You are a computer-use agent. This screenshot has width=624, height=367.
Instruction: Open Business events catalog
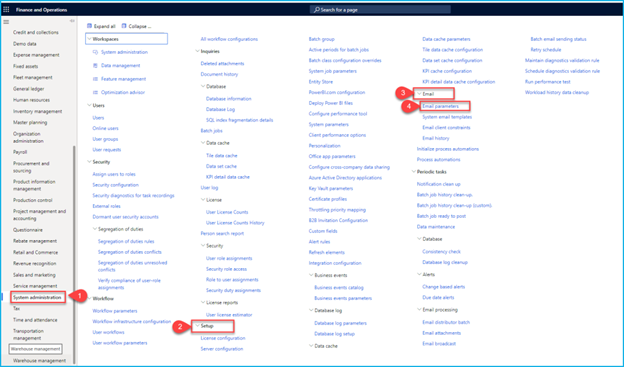click(339, 287)
